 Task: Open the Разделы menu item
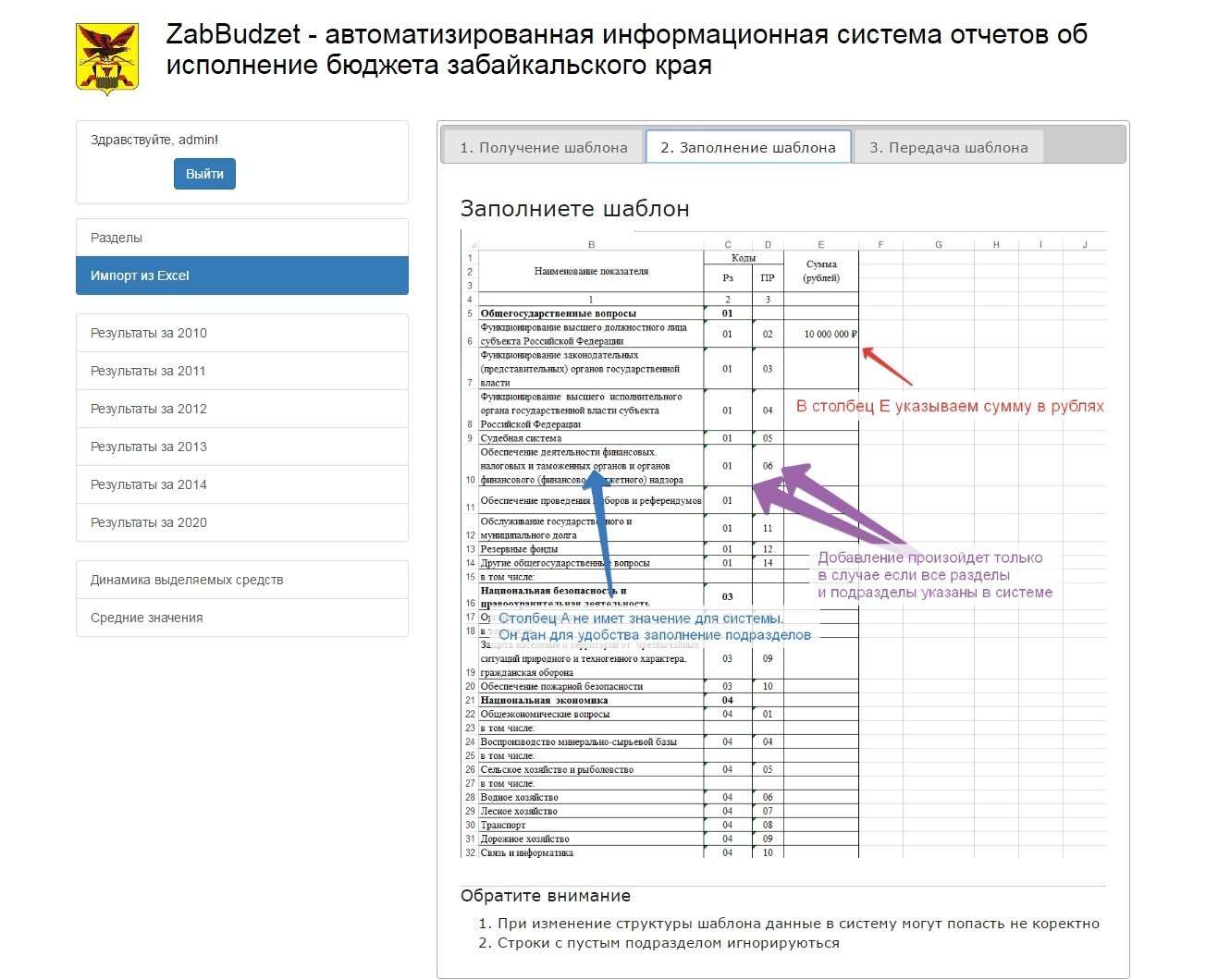coord(242,238)
